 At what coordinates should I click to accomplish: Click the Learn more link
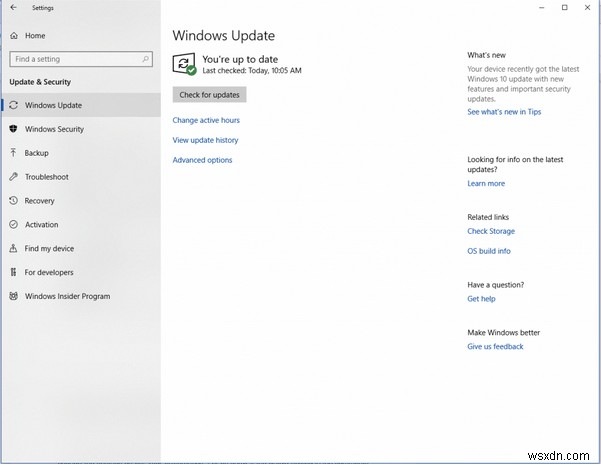point(486,184)
